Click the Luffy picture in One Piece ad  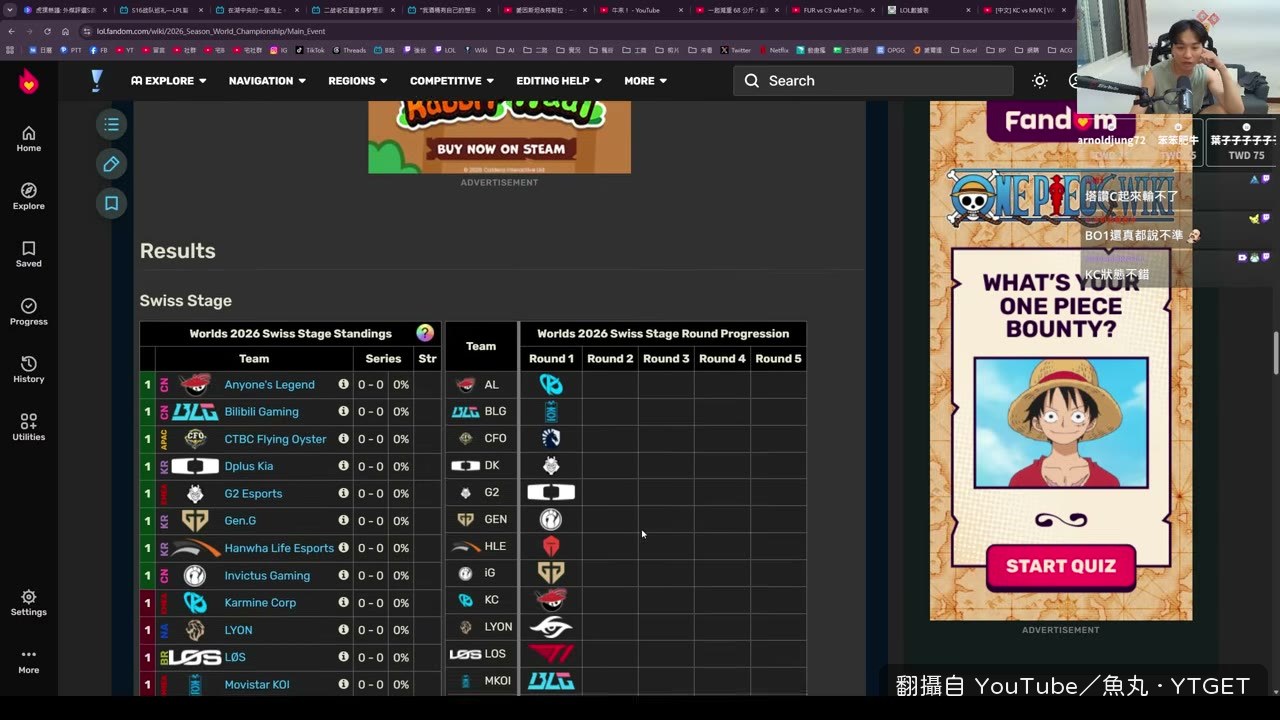point(1061,423)
